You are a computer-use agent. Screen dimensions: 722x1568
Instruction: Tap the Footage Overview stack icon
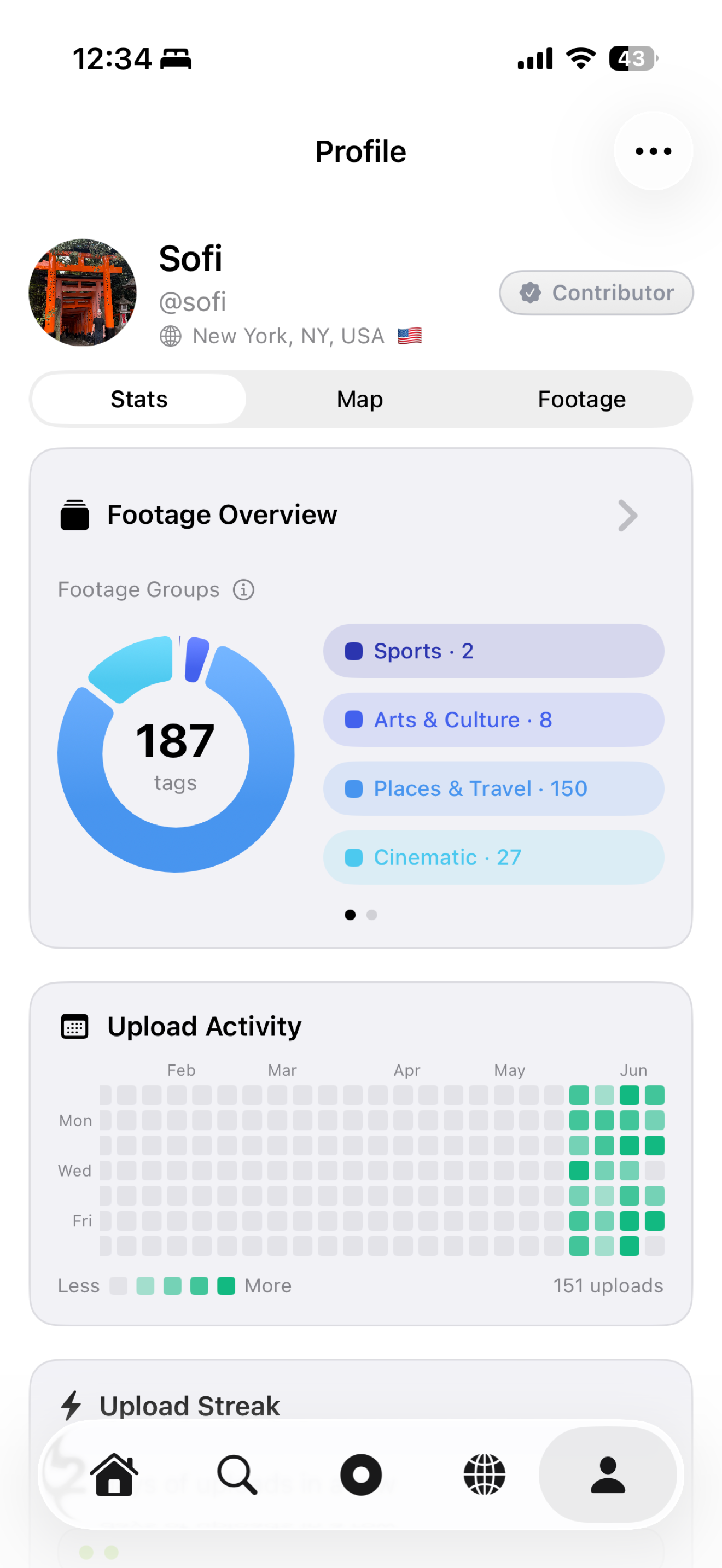pos(75,515)
